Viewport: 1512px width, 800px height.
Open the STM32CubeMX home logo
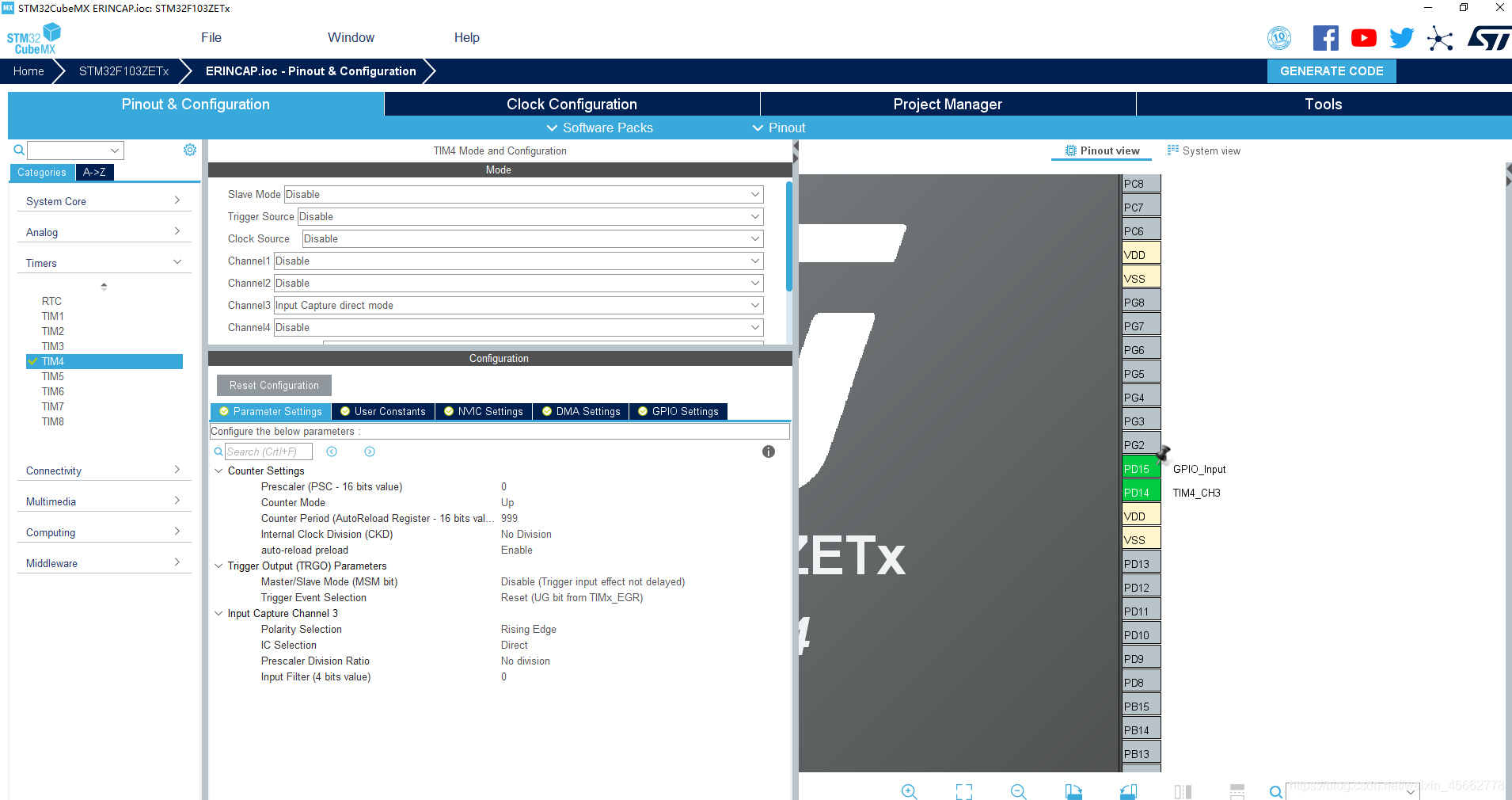click(x=33, y=38)
